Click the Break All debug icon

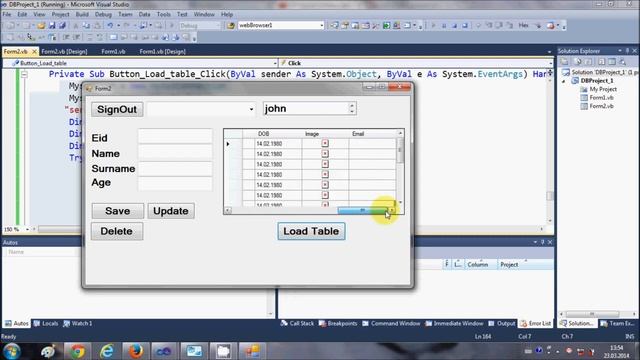click(444, 25)
